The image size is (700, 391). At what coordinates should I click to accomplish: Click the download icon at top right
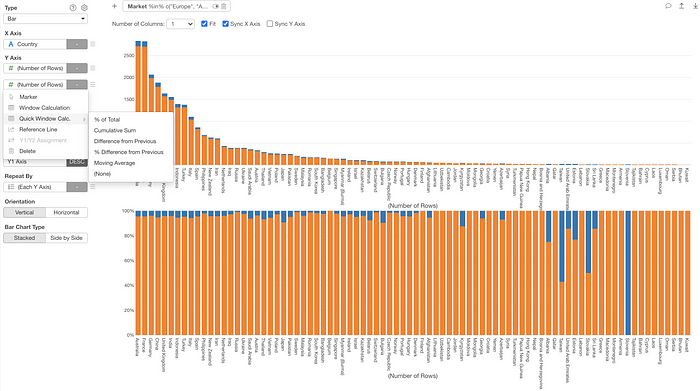695,6
